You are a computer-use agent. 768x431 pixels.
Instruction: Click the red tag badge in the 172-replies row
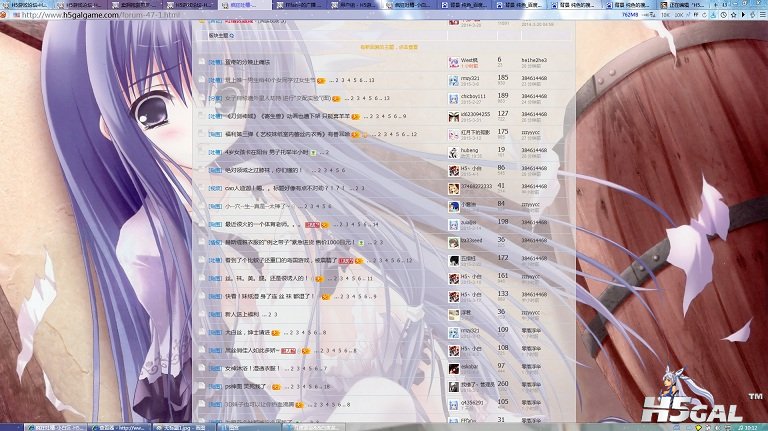[345, 261]
